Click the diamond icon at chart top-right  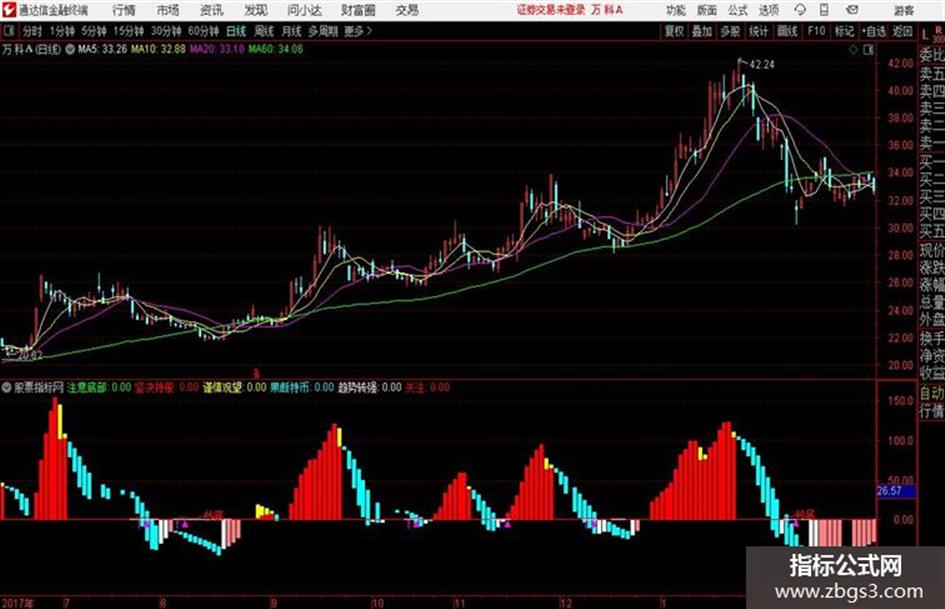pyautogui.click(x=853, y=50)
